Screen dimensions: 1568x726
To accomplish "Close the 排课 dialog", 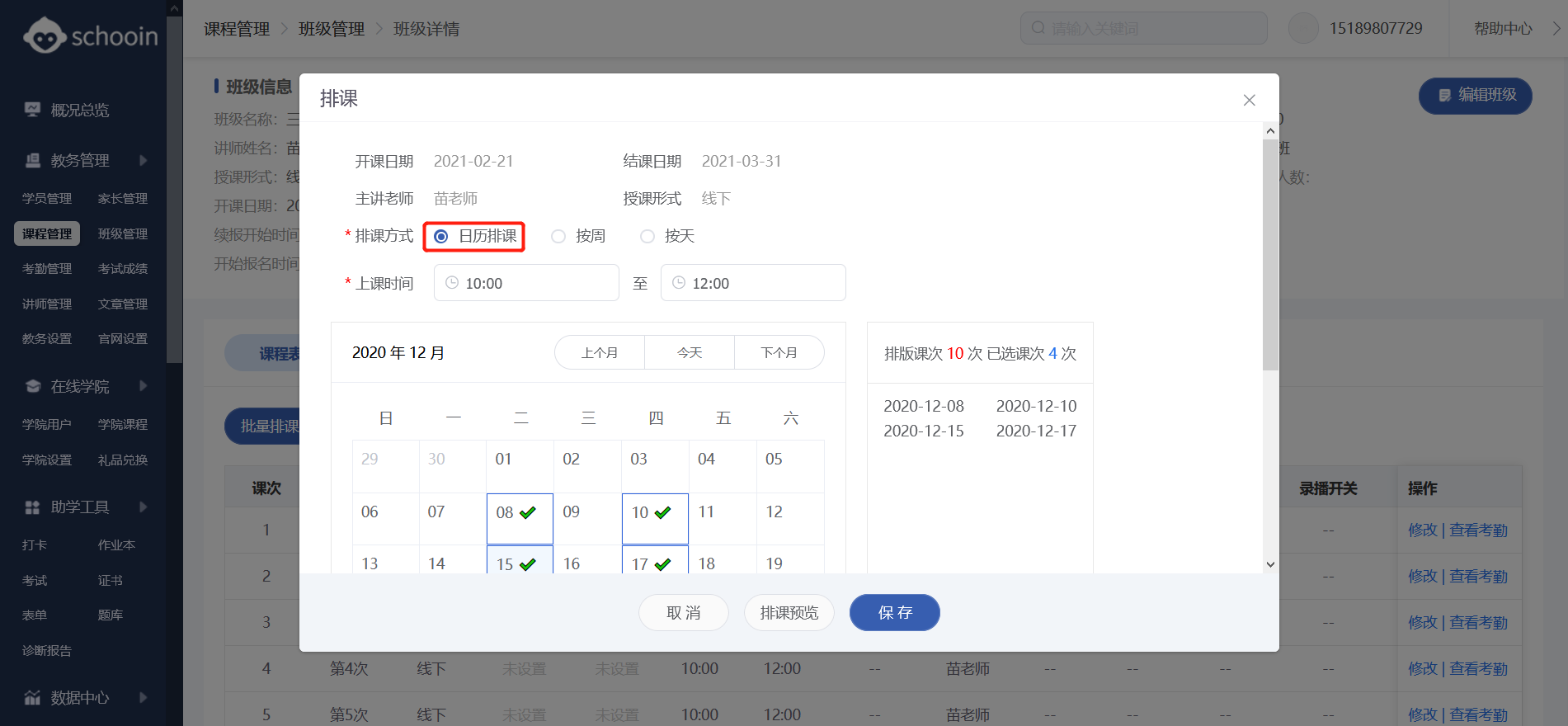I will [x=1249, y=100].
